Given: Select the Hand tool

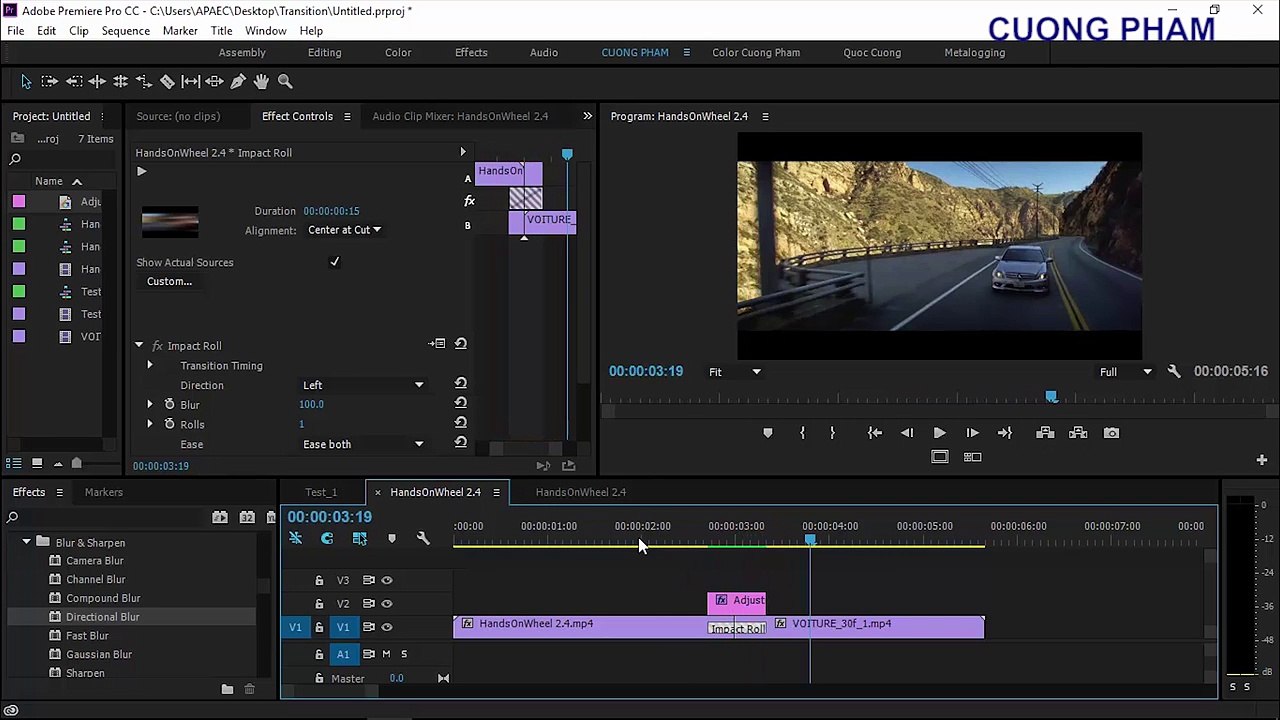Looking at the screenshot, I should [x=261, y=81].
